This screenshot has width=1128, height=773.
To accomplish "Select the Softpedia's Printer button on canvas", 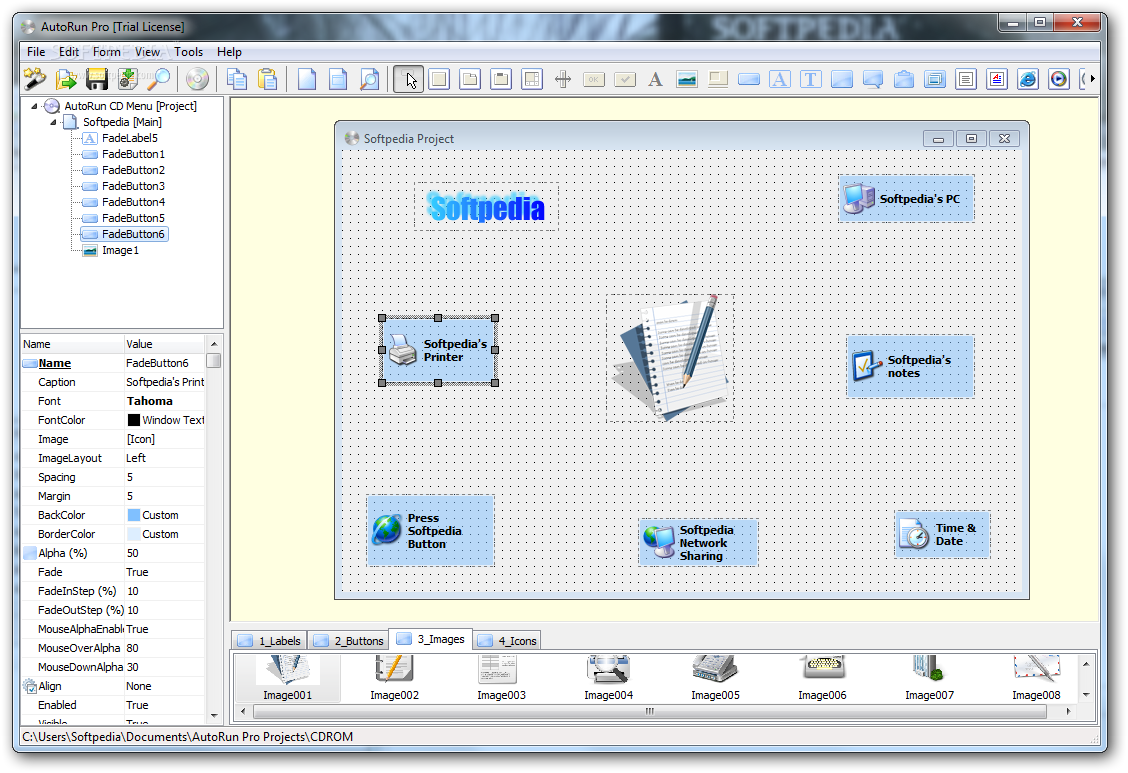I will (x=438, y=350).
